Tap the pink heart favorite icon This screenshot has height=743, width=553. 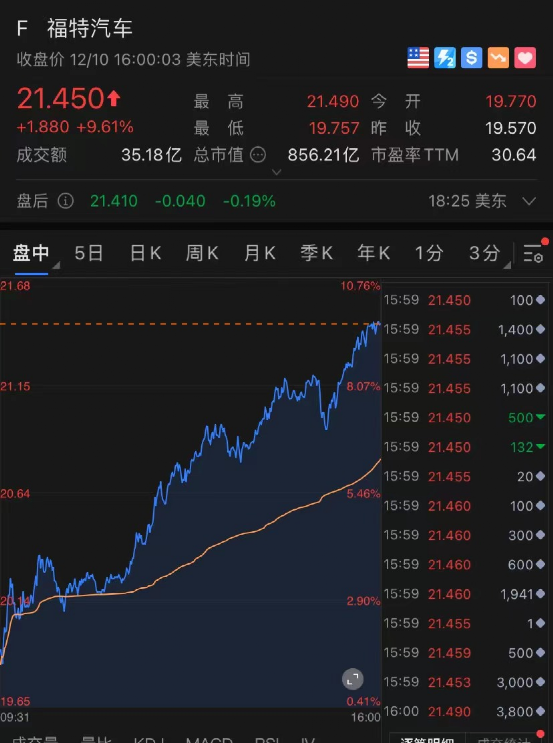tap(525, 58)
